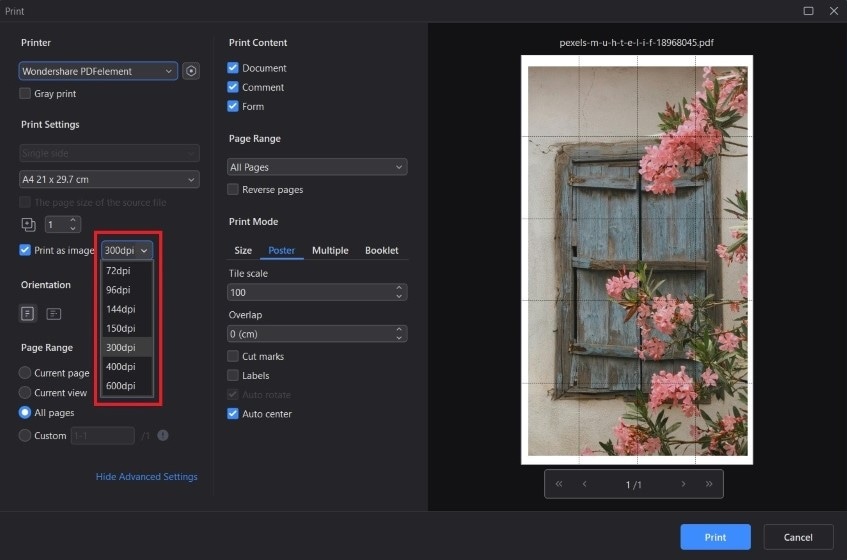Image resolution: width=847 pixels, height=560 pixels.
Task: Enable Gray print checkbox
Action: (25, 93)
